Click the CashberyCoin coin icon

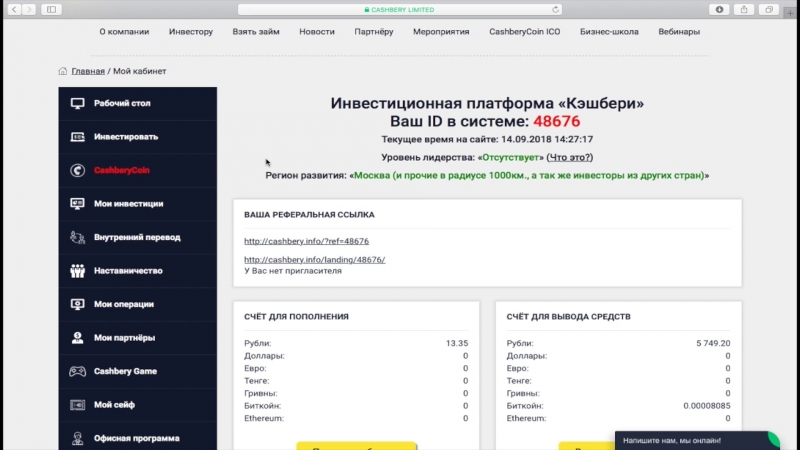coord(78,170)
